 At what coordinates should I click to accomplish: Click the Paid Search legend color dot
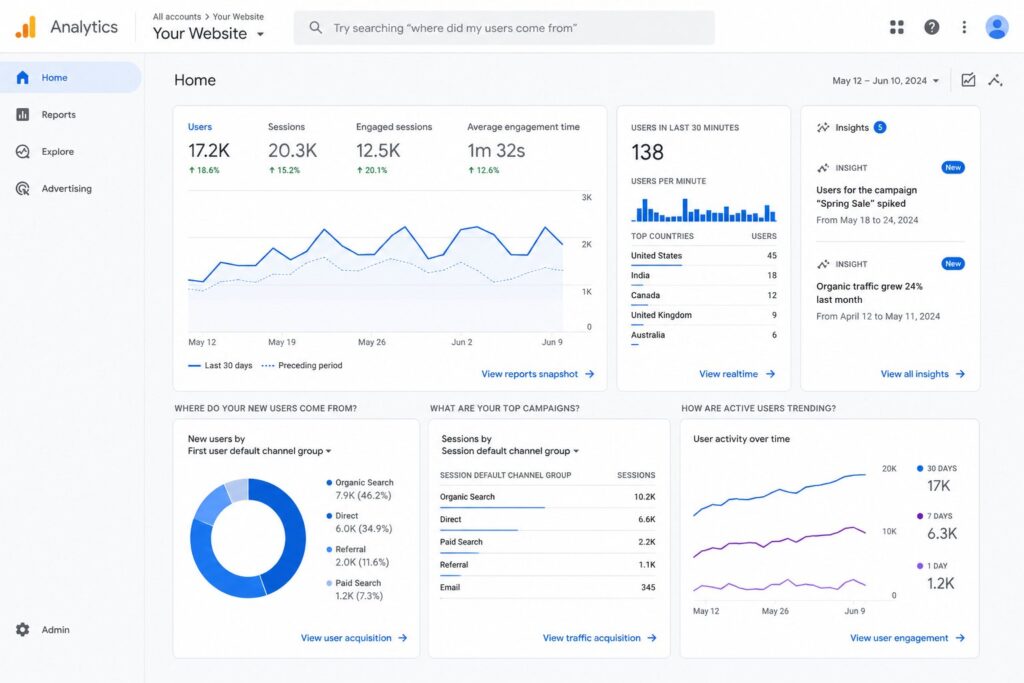coord(329,583)
